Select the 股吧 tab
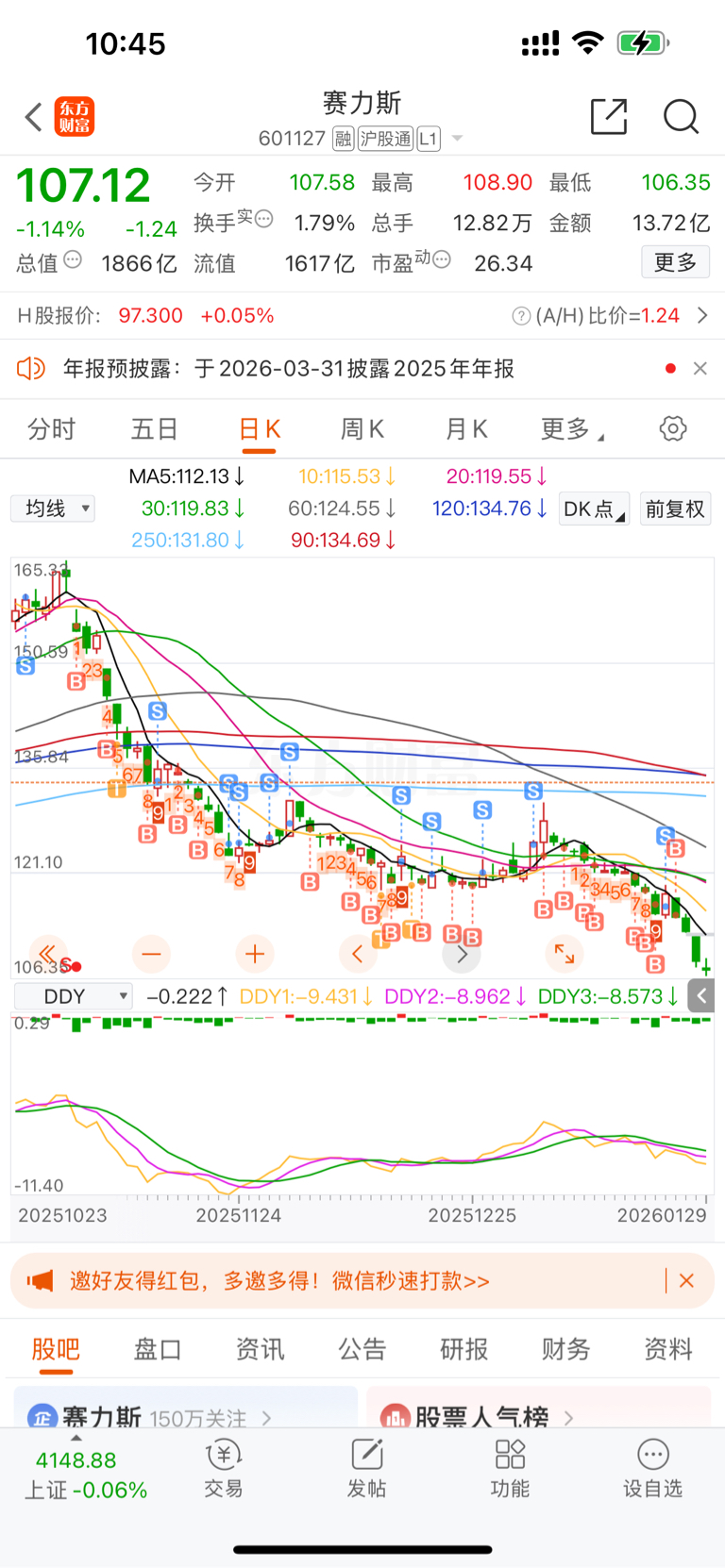Viewport: 725px width, 1568px height. pyautogui.click(x=56, y=1349)
